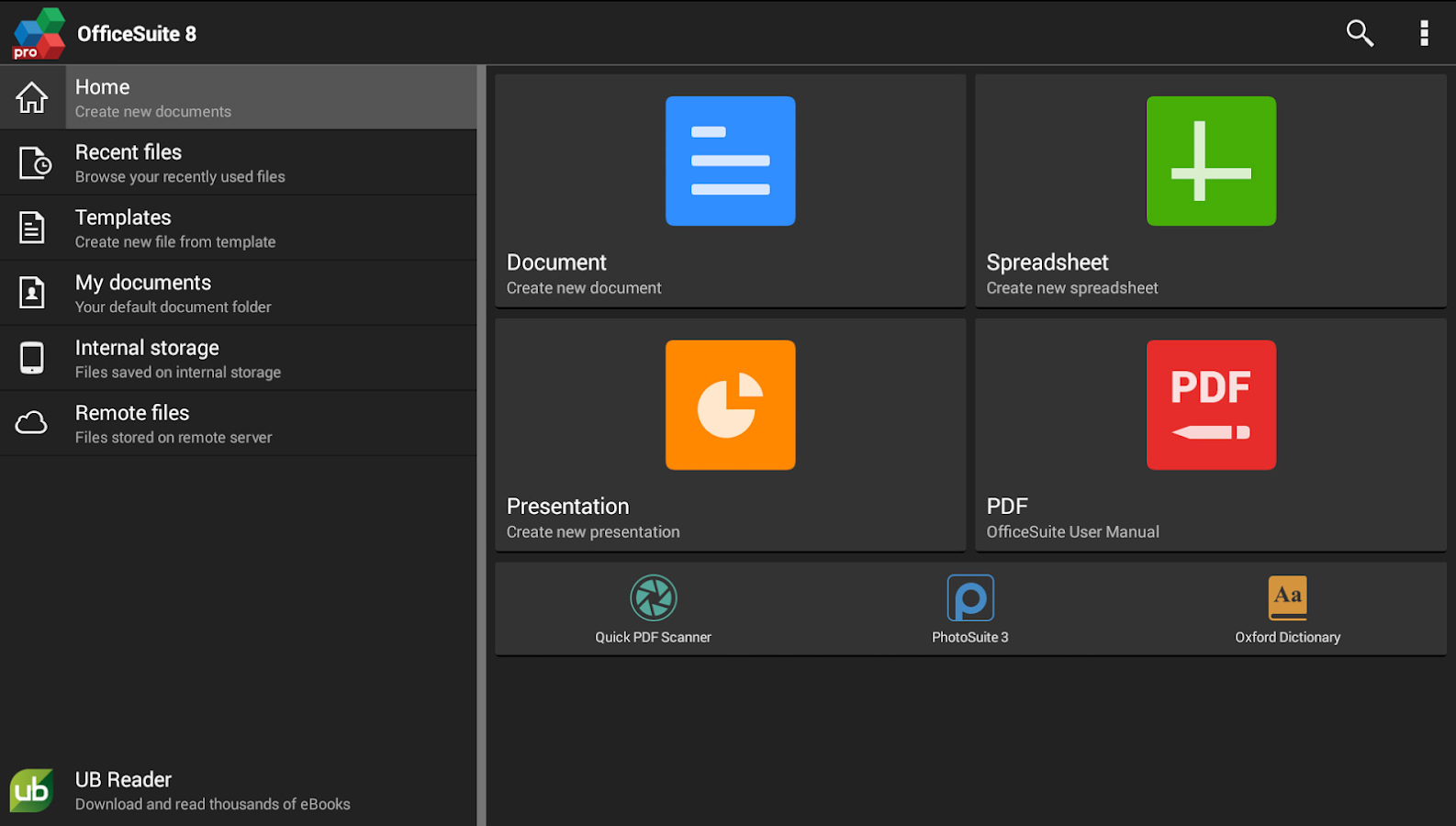Tap the OfficeSuite pro logo
The image size is (1456, 826).
click(x=39, y=34)
